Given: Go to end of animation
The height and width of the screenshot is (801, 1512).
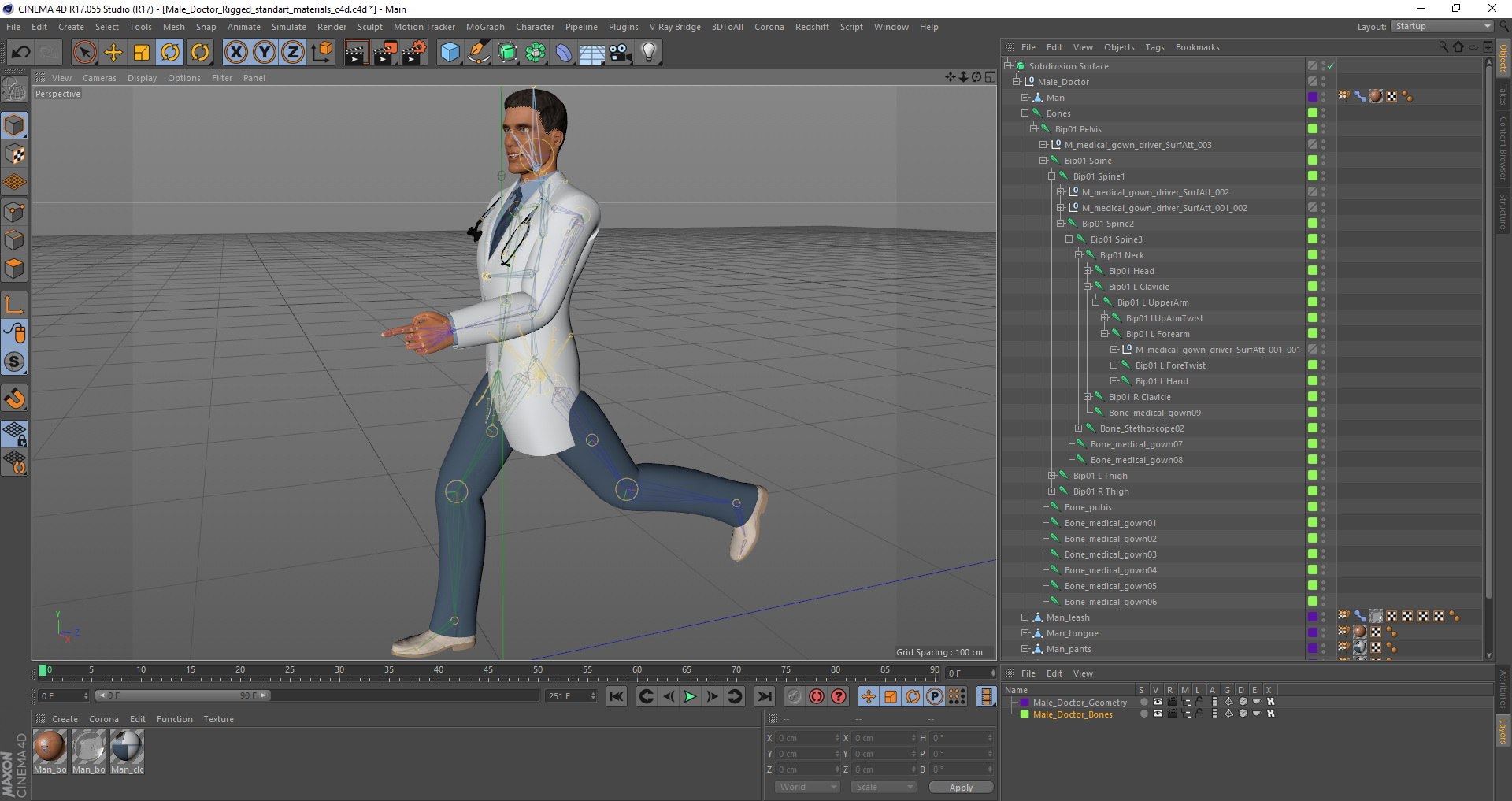Looking at the screenshot, I should (765, 696).
